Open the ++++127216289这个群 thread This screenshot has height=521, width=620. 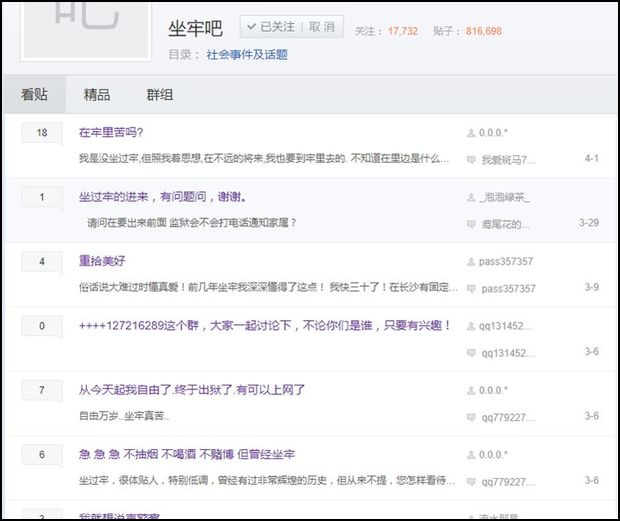pyautogui.click(x=265, y=326)
